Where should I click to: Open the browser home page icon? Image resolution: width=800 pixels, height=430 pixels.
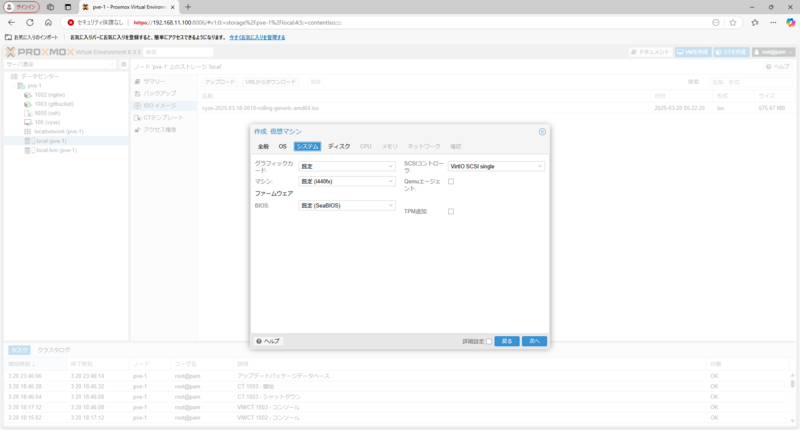click(x=48, y=22)
